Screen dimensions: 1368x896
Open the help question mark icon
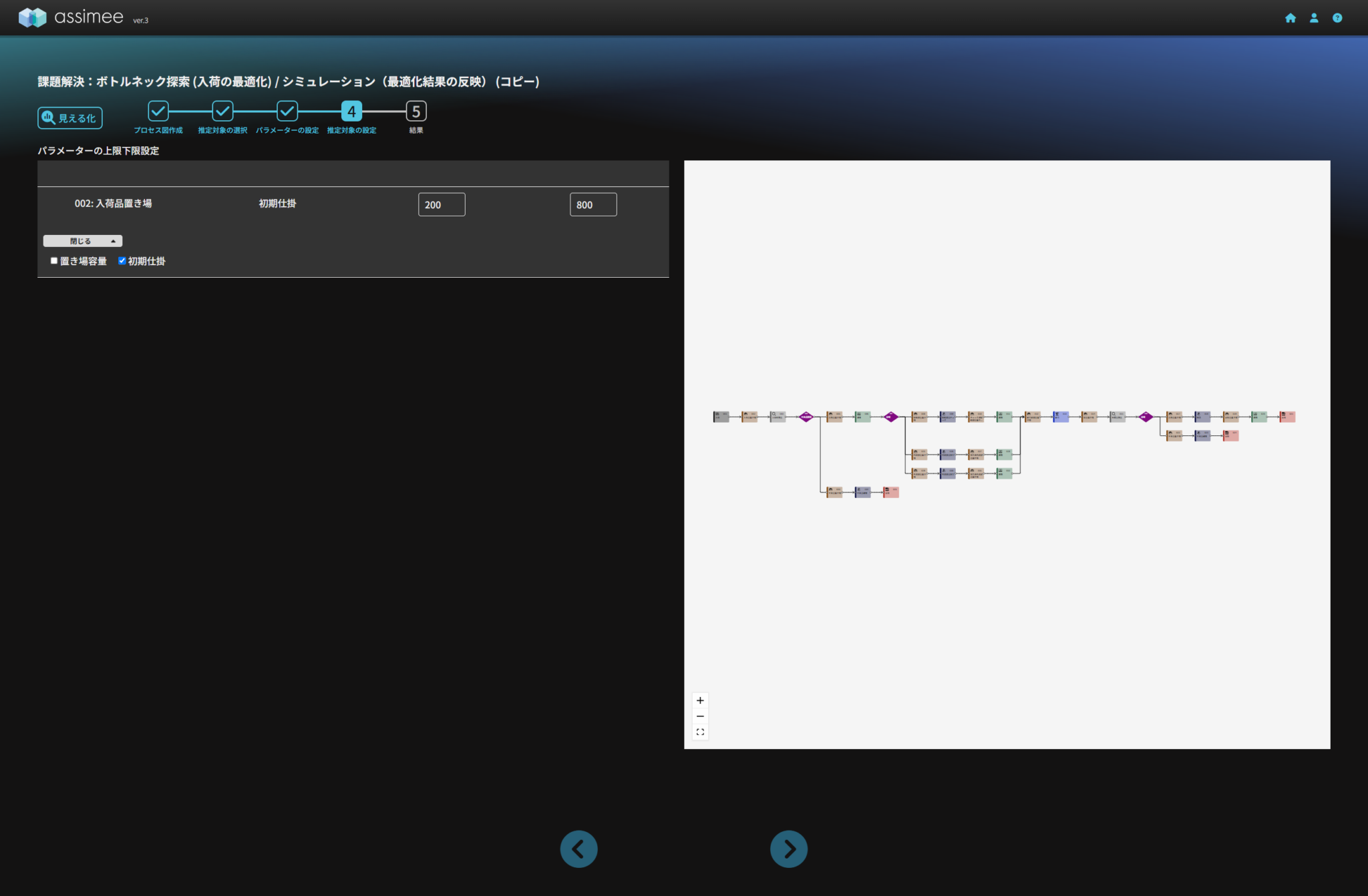pyautogui.click(x=1337, y=18)
